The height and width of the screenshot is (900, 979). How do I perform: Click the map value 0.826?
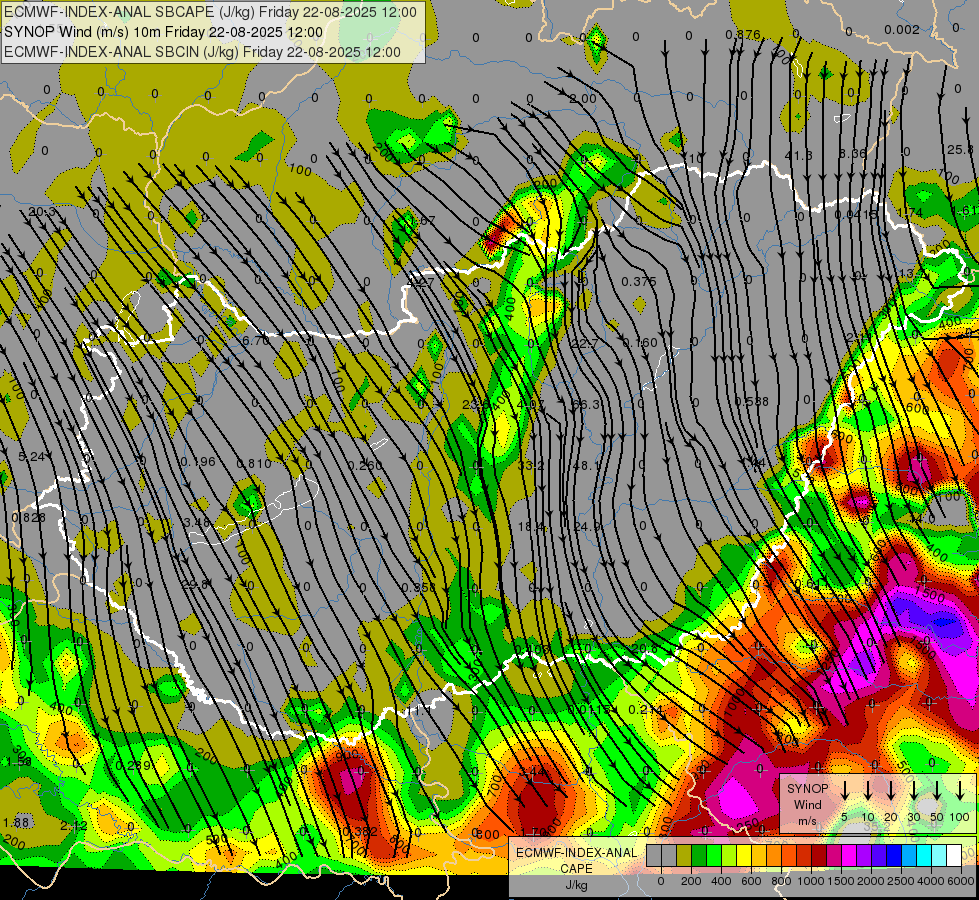(29, 517)
